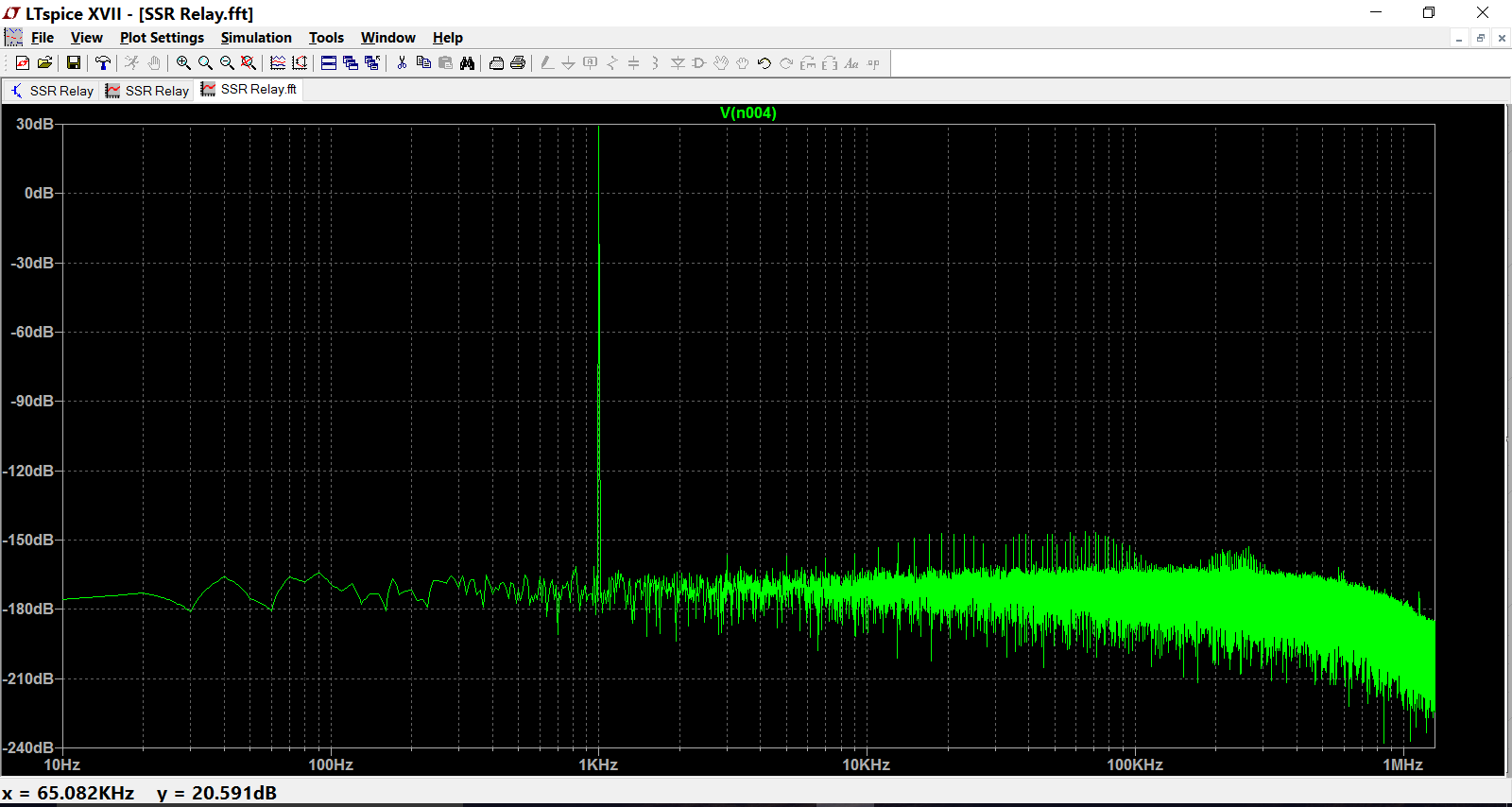
Task: Click the Place Component gate icon
Action: (x=699, y=63)
